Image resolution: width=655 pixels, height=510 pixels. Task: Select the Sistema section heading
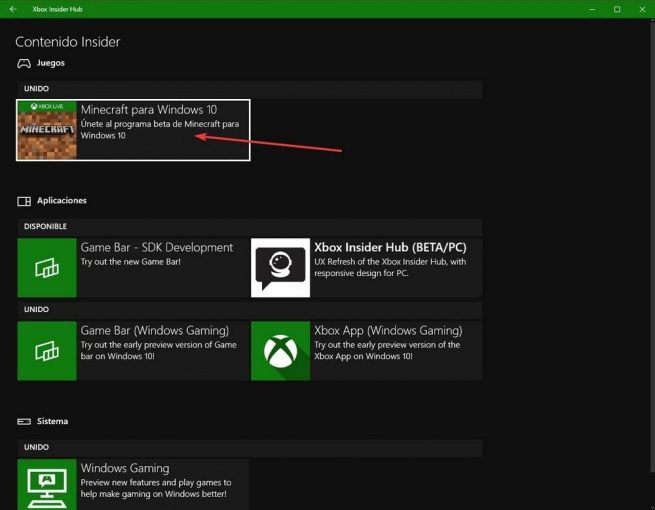click(52, 421)
